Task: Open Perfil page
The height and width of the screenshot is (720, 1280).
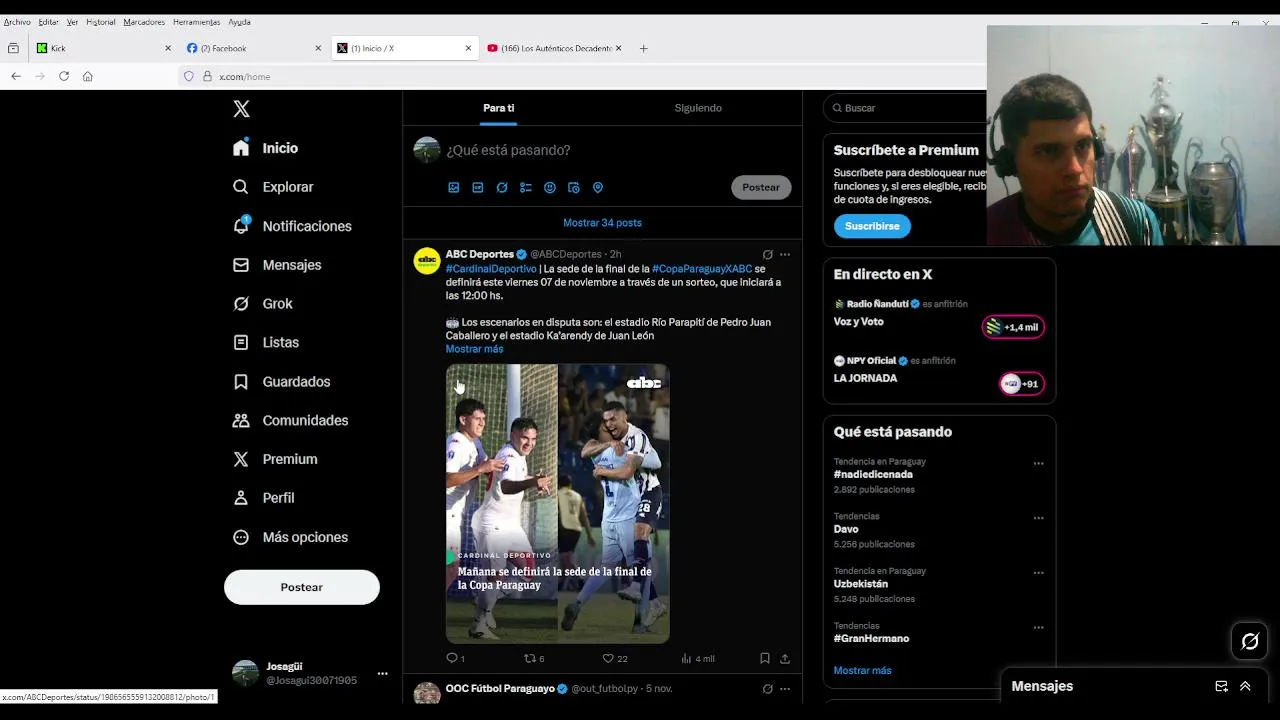Action: pyautogui.click(x=264, y=498)
